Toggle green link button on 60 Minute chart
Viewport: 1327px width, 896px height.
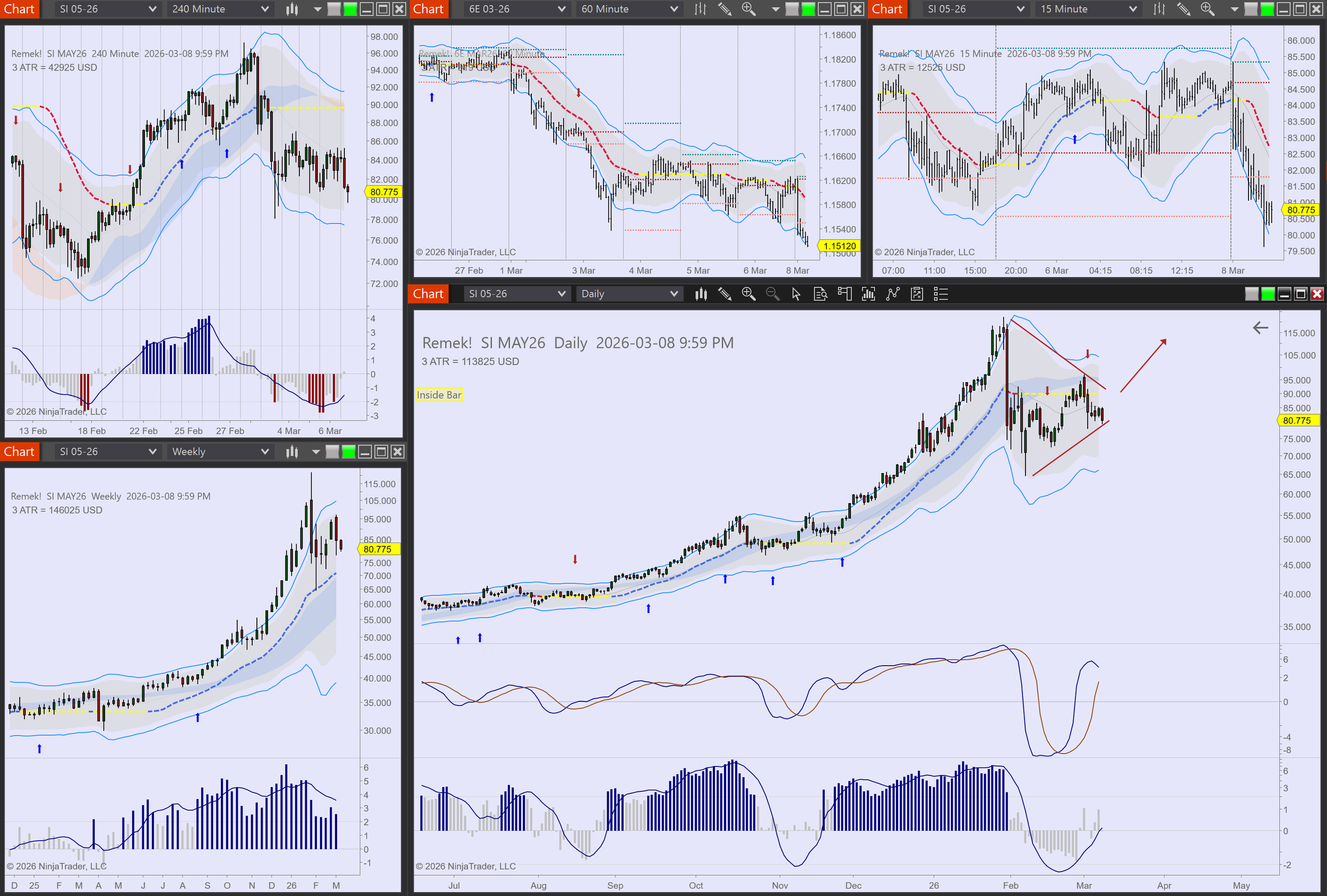click(x=808, y=9)
